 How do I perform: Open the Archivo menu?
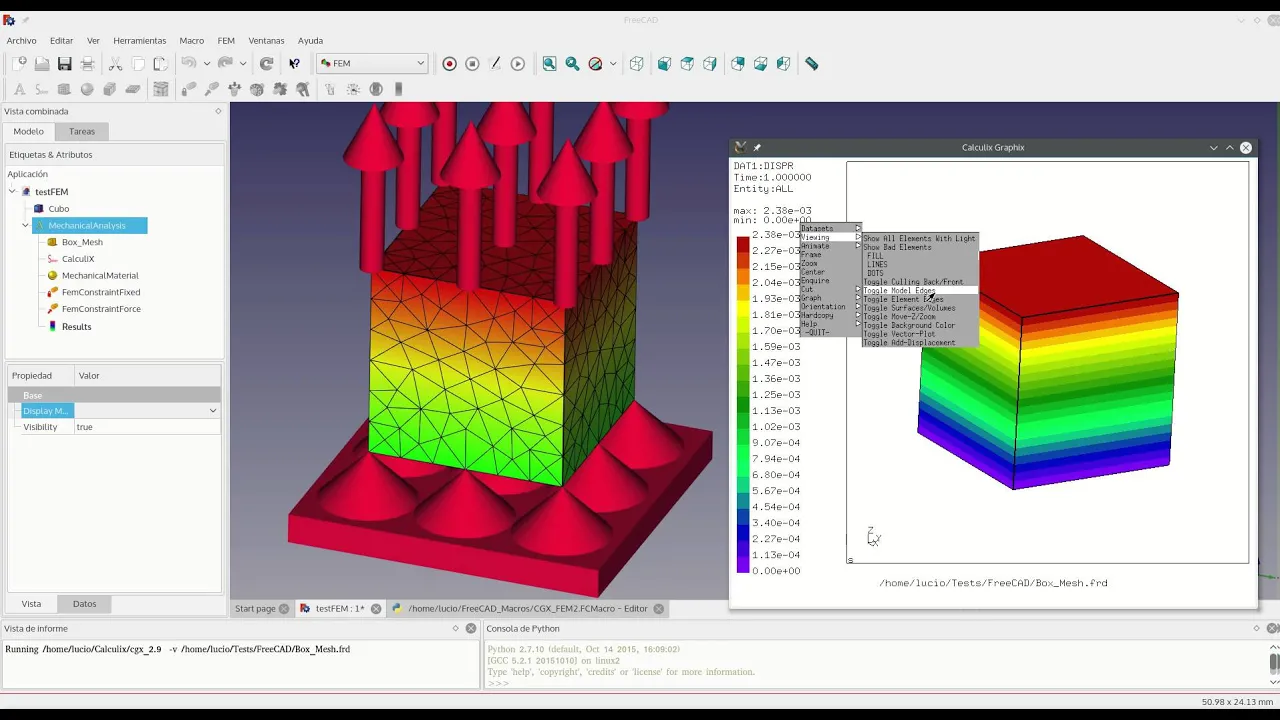pyautogui.click(x=21, y=41)
